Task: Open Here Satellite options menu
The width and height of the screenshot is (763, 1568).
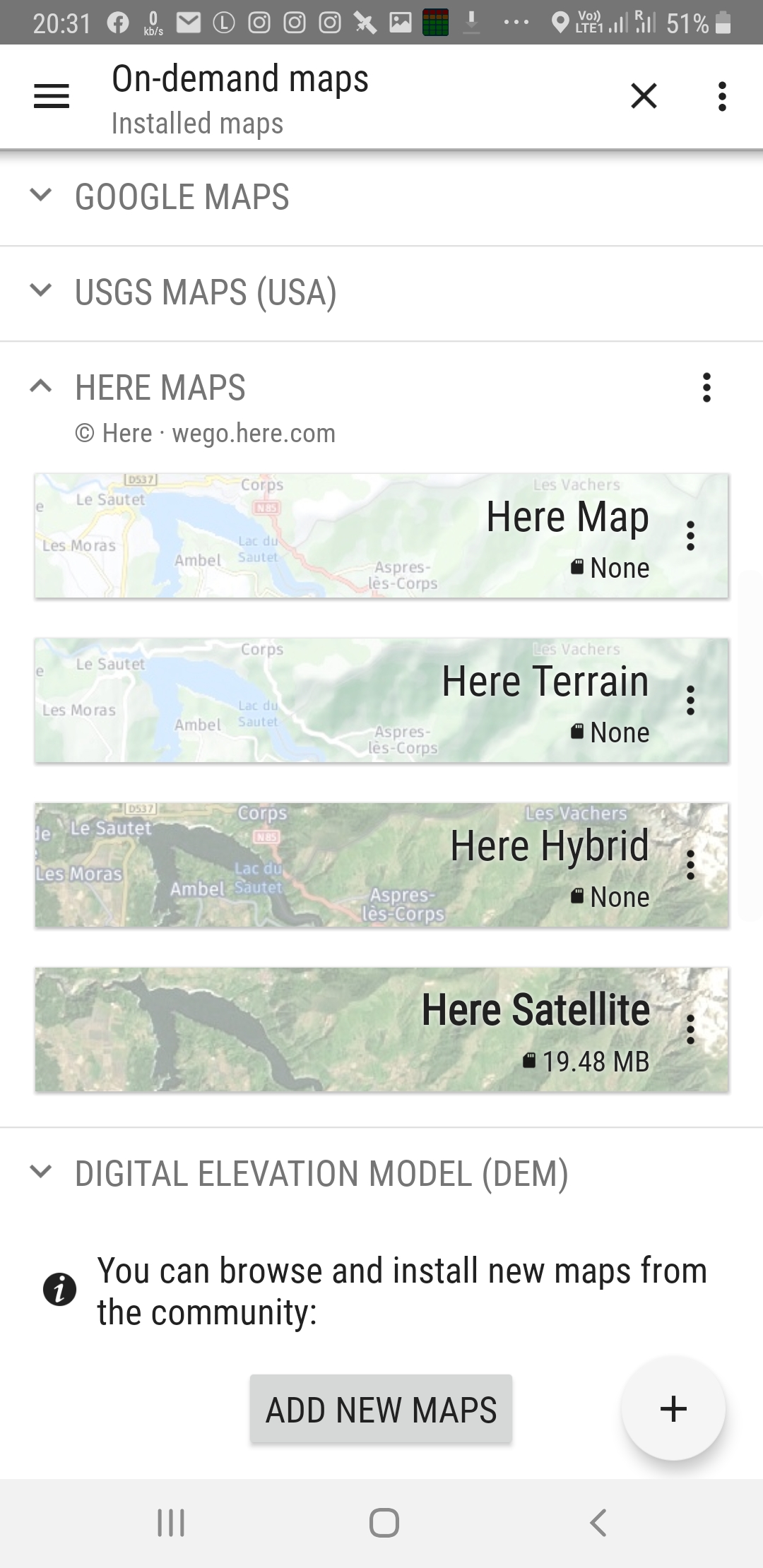Action: click(690, 1030)
